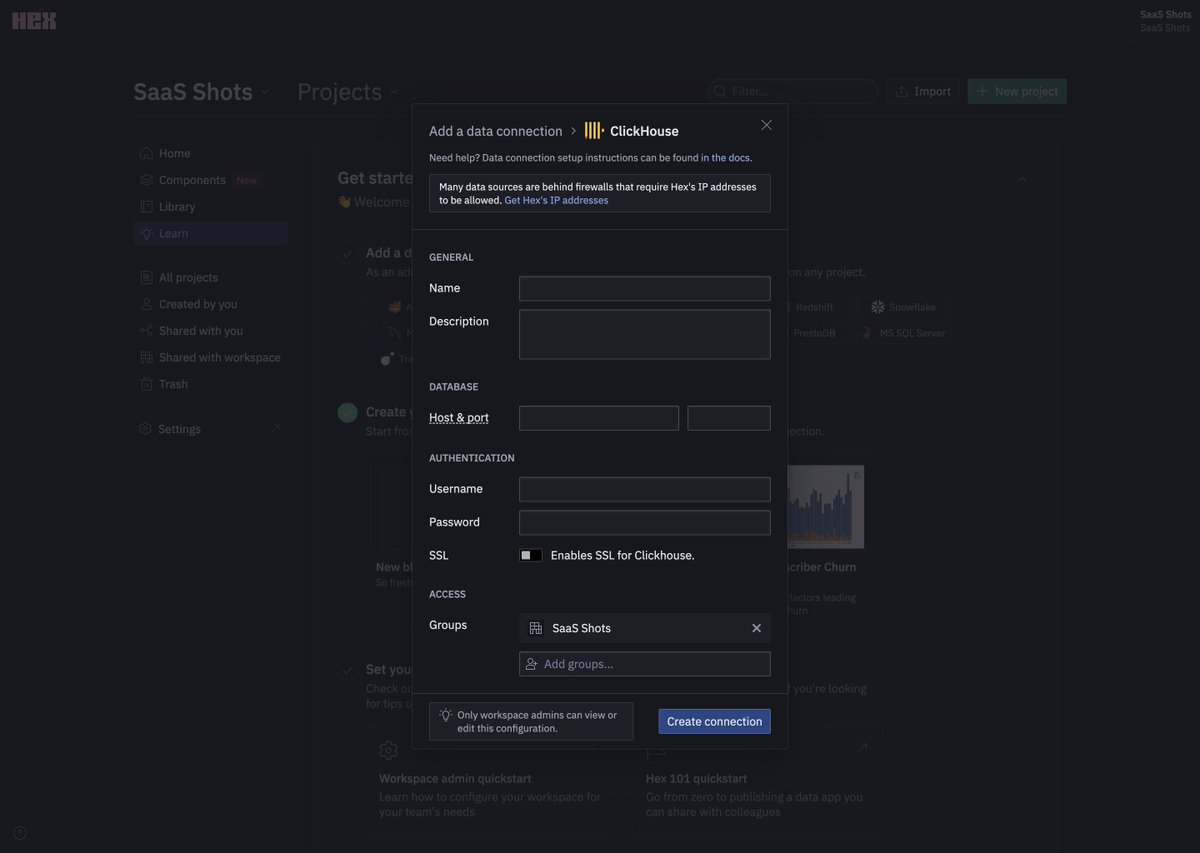
Task: Open Created by you in sidebar
Action: pos(210,304)
